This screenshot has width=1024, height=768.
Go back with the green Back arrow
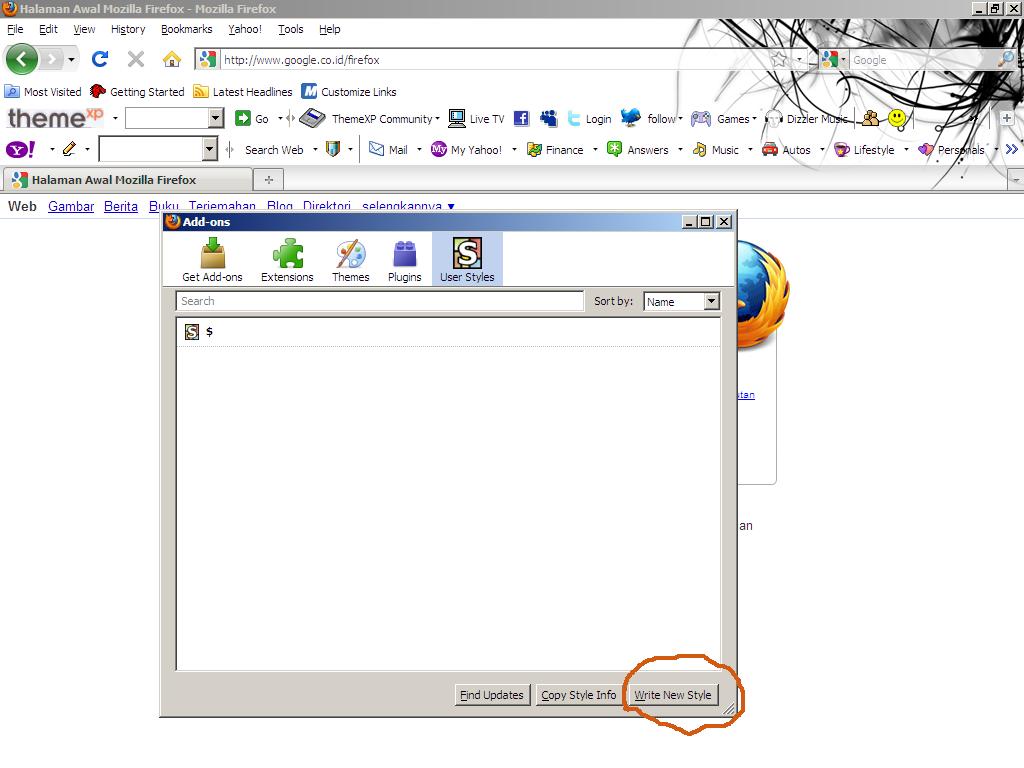(22, 59)
